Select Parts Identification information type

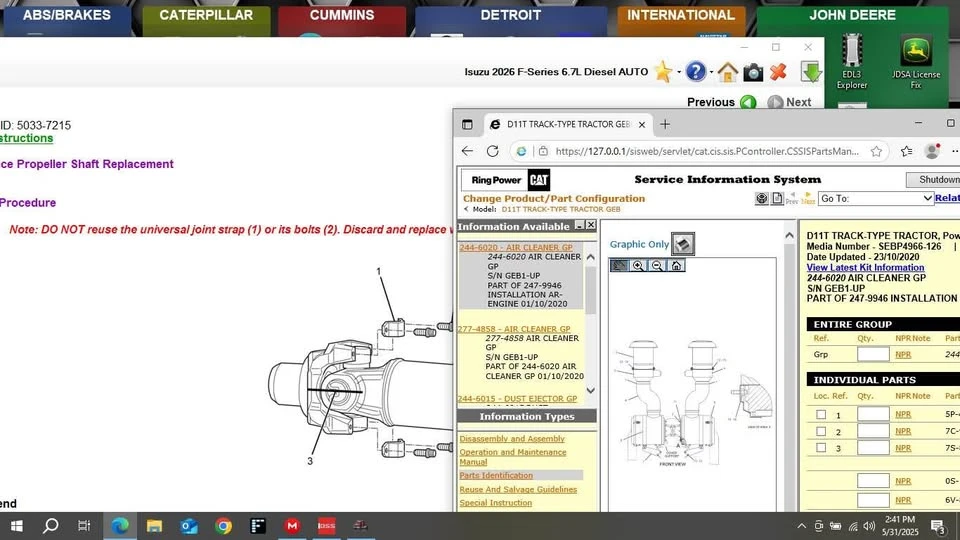point(496,475)
